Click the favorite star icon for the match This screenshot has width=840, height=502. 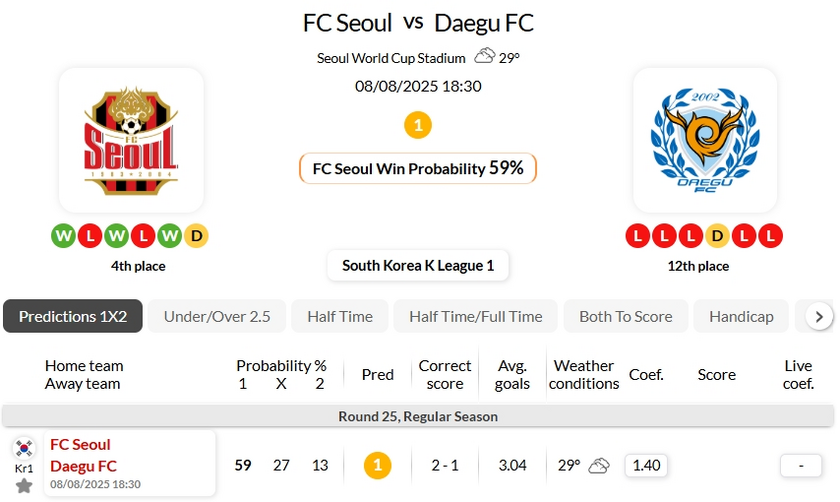pyautogui.click(x=24, y=486)
